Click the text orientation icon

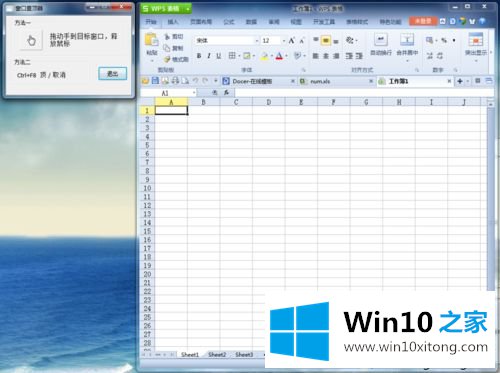(x=350, y=40)
